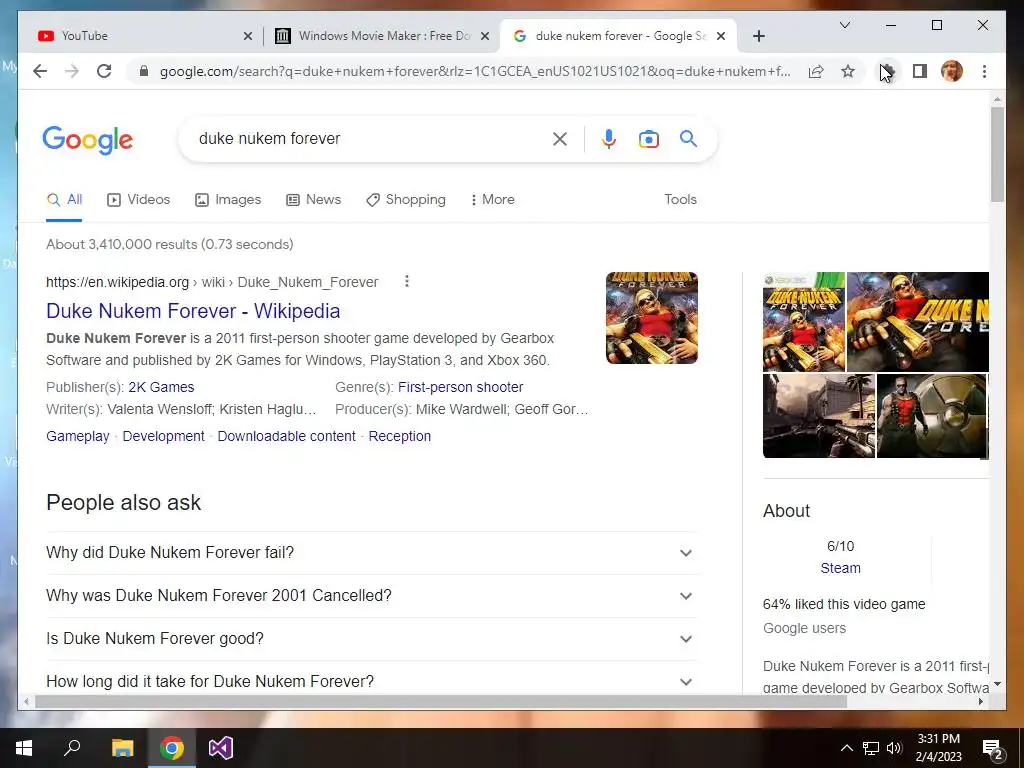Click the Wikipedia result game cover thumbnail
This screenshot has height=768, width=1024.
pos(652,318)
